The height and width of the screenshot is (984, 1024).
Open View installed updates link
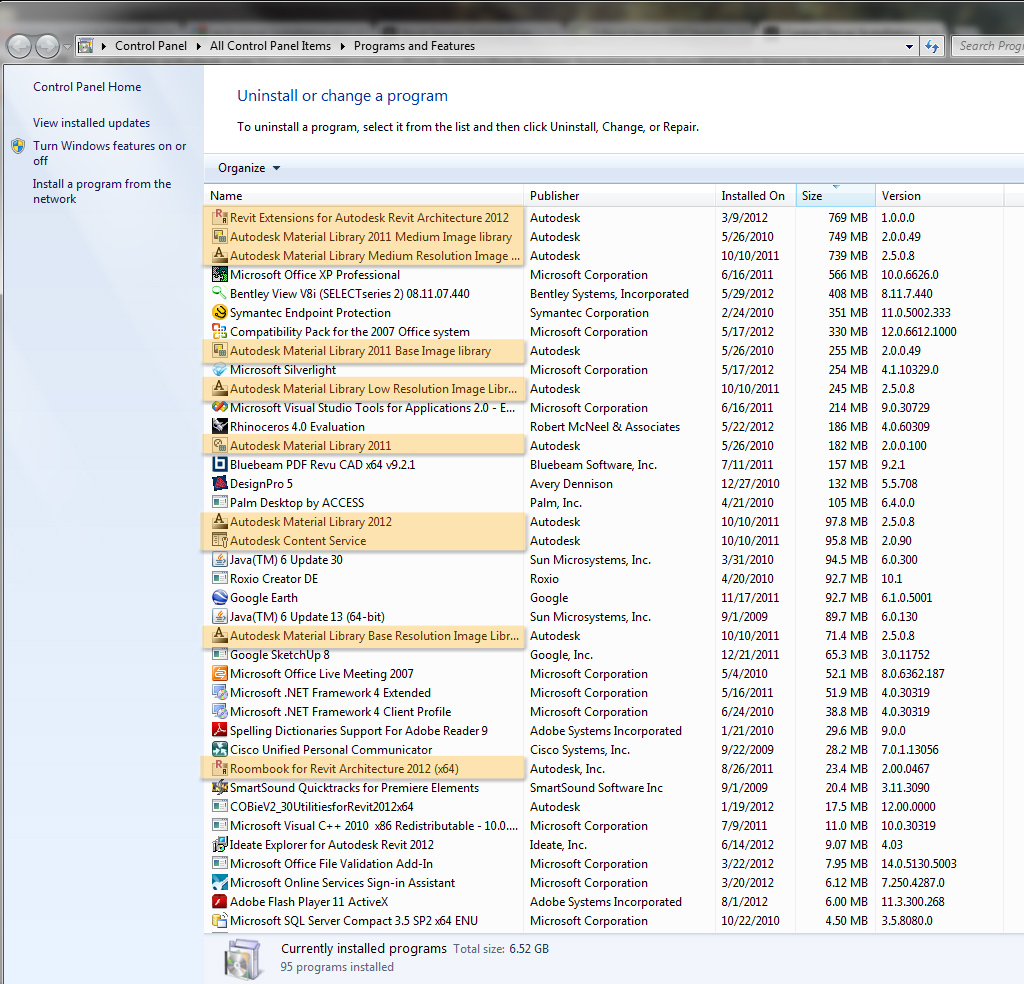coord(91,123)
